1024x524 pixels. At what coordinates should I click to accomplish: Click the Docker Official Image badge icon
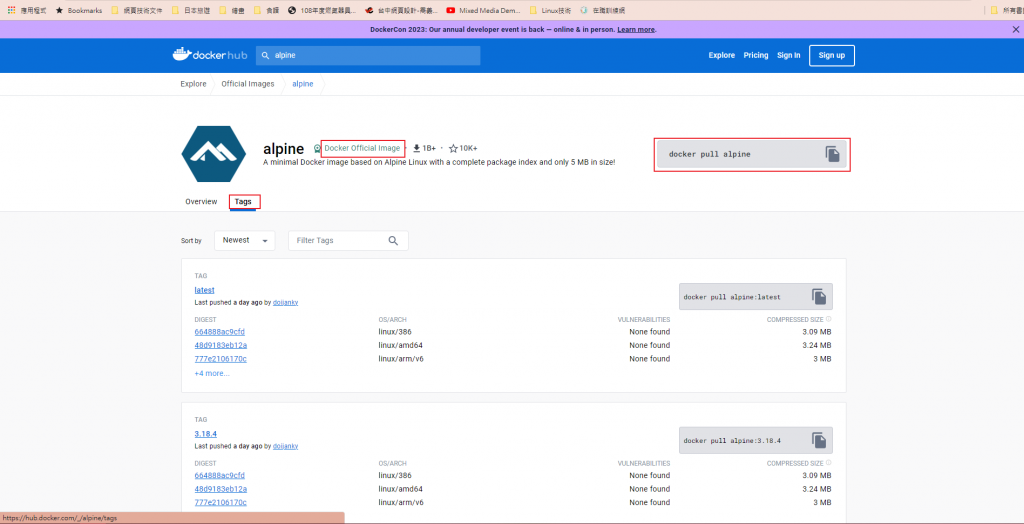317,148
